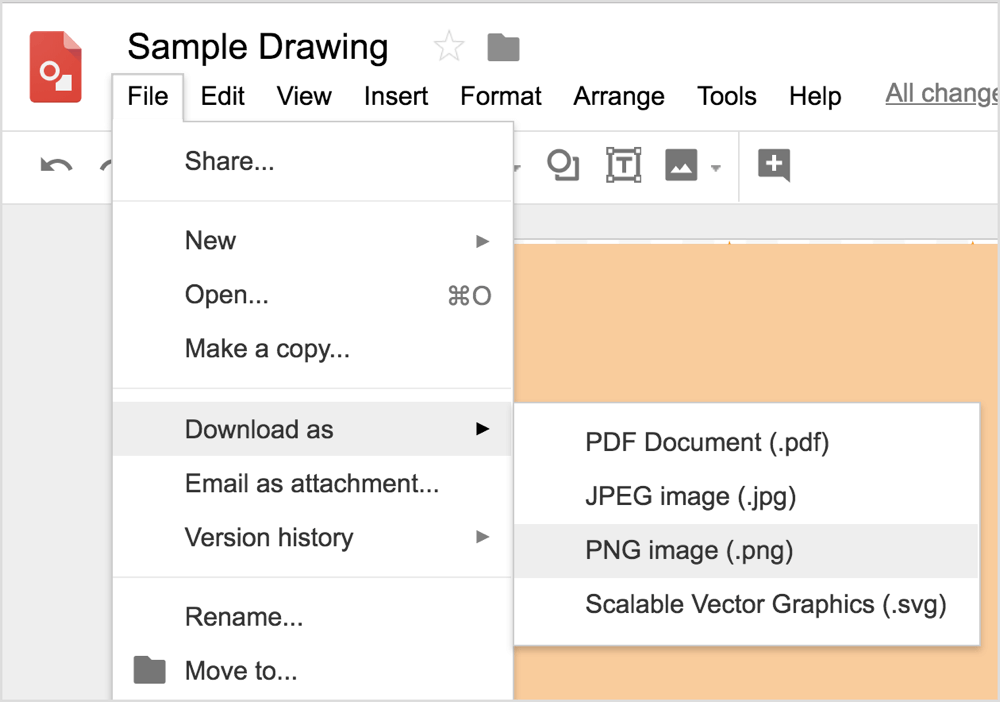Open the File menu
The image size is (1000, 702).
tap(147, 97)
